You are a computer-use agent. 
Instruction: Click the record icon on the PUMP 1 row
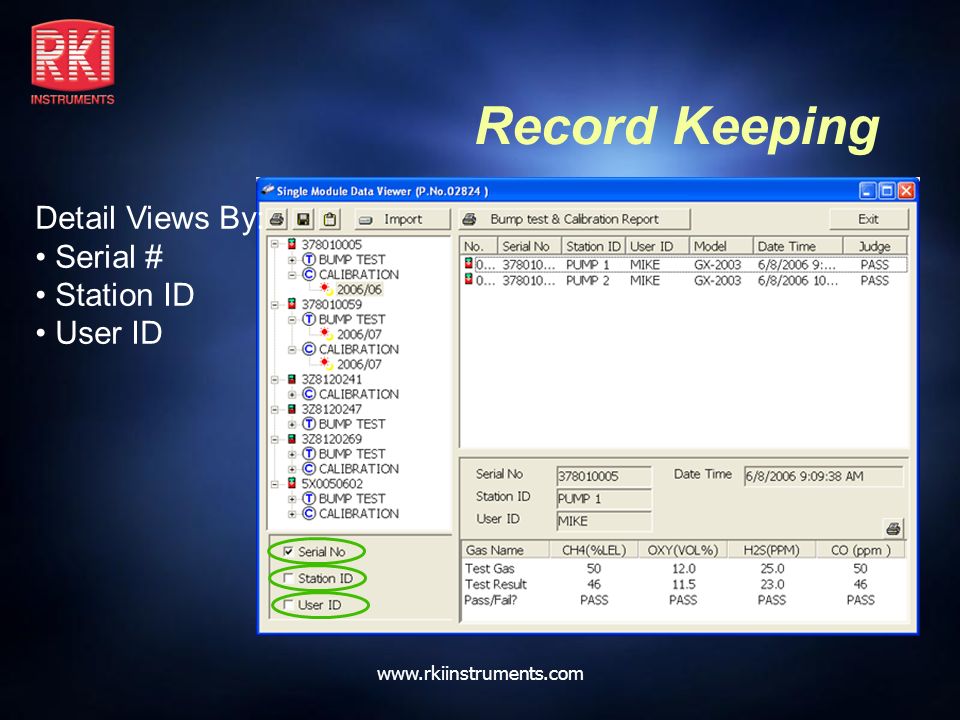tap(468, 264)
